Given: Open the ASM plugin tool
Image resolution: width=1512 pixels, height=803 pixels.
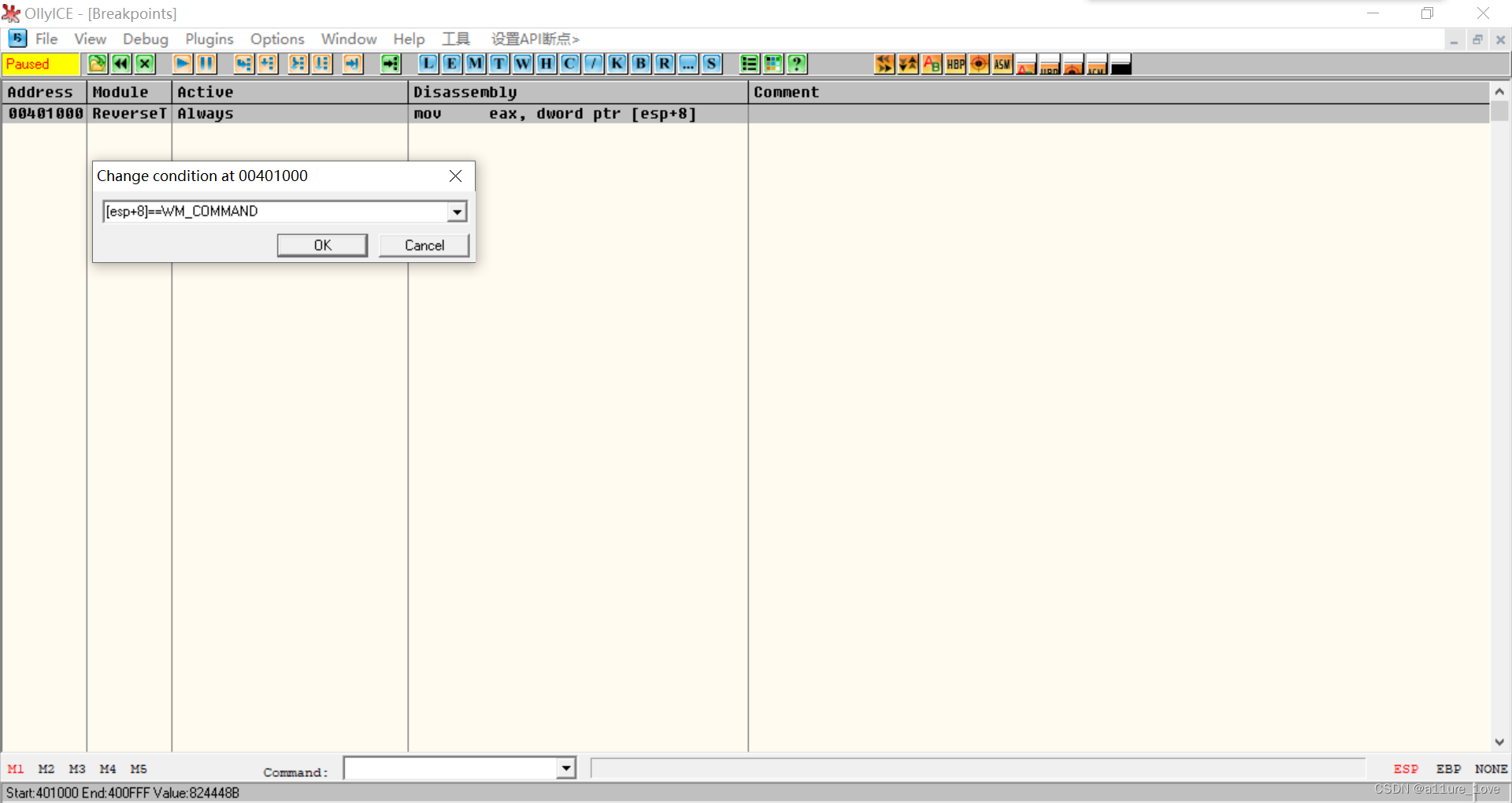Looking at the screenshot, I should [x=1002, y=64].
